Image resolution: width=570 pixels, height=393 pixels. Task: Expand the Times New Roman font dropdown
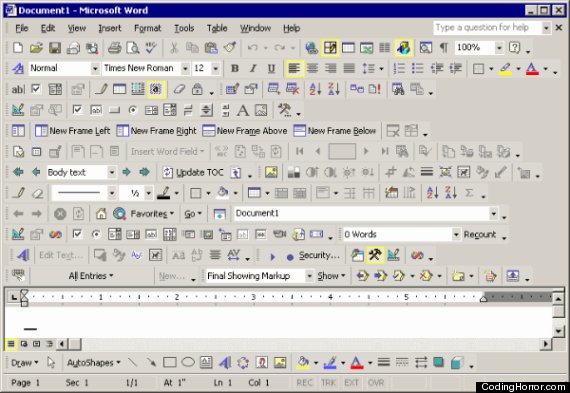tap(185, 68)
